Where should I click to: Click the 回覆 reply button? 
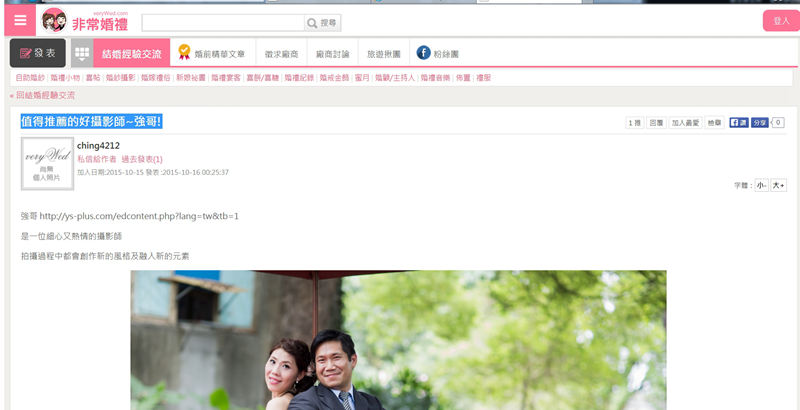click(656, 123)
